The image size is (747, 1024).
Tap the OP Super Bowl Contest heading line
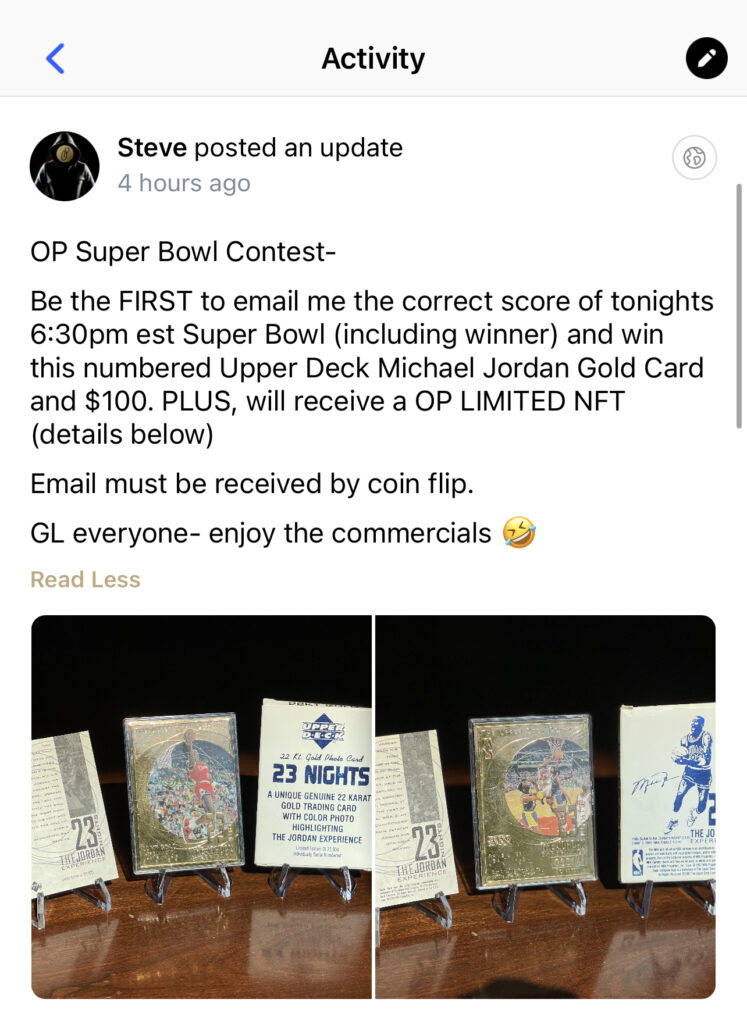pyautogui.click(x=183, y=251)
